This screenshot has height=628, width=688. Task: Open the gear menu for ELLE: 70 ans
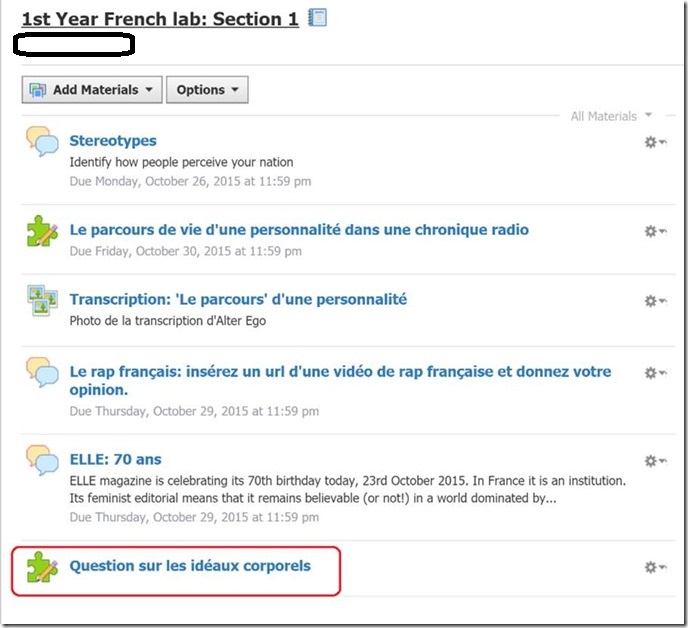tap(655, 461)
